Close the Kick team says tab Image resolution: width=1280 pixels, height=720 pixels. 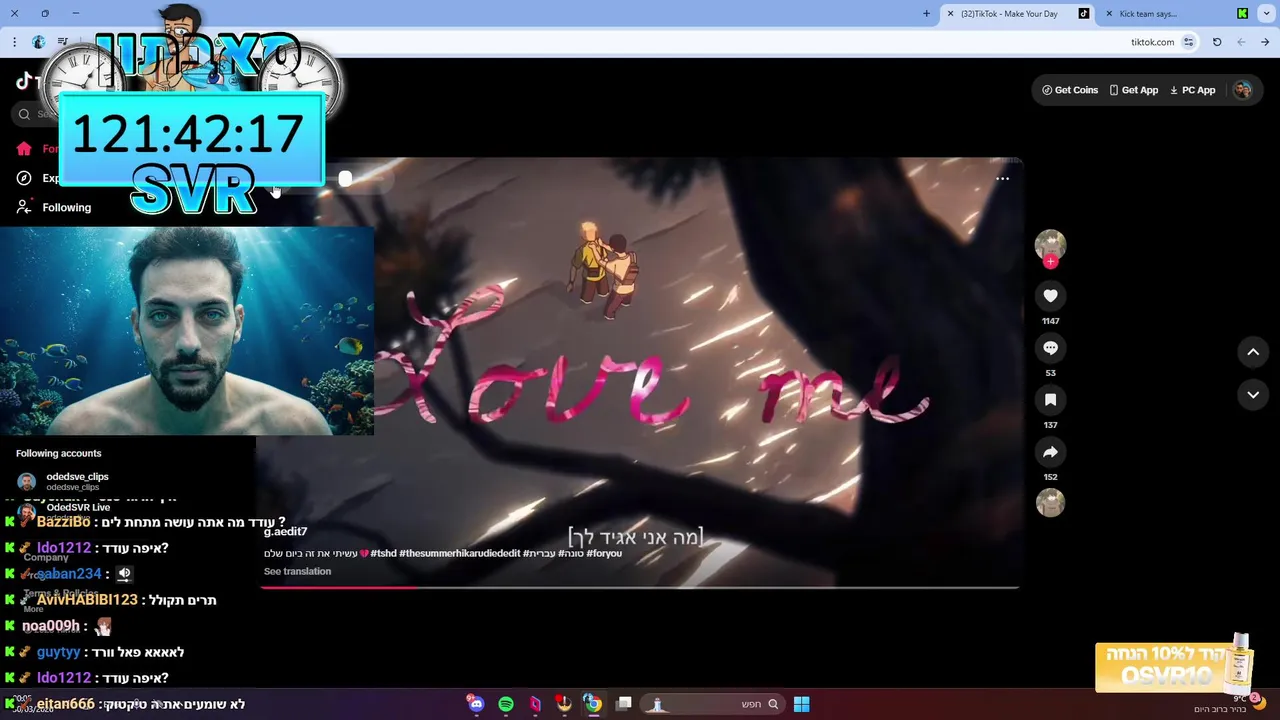click(x=1108, y=14)
